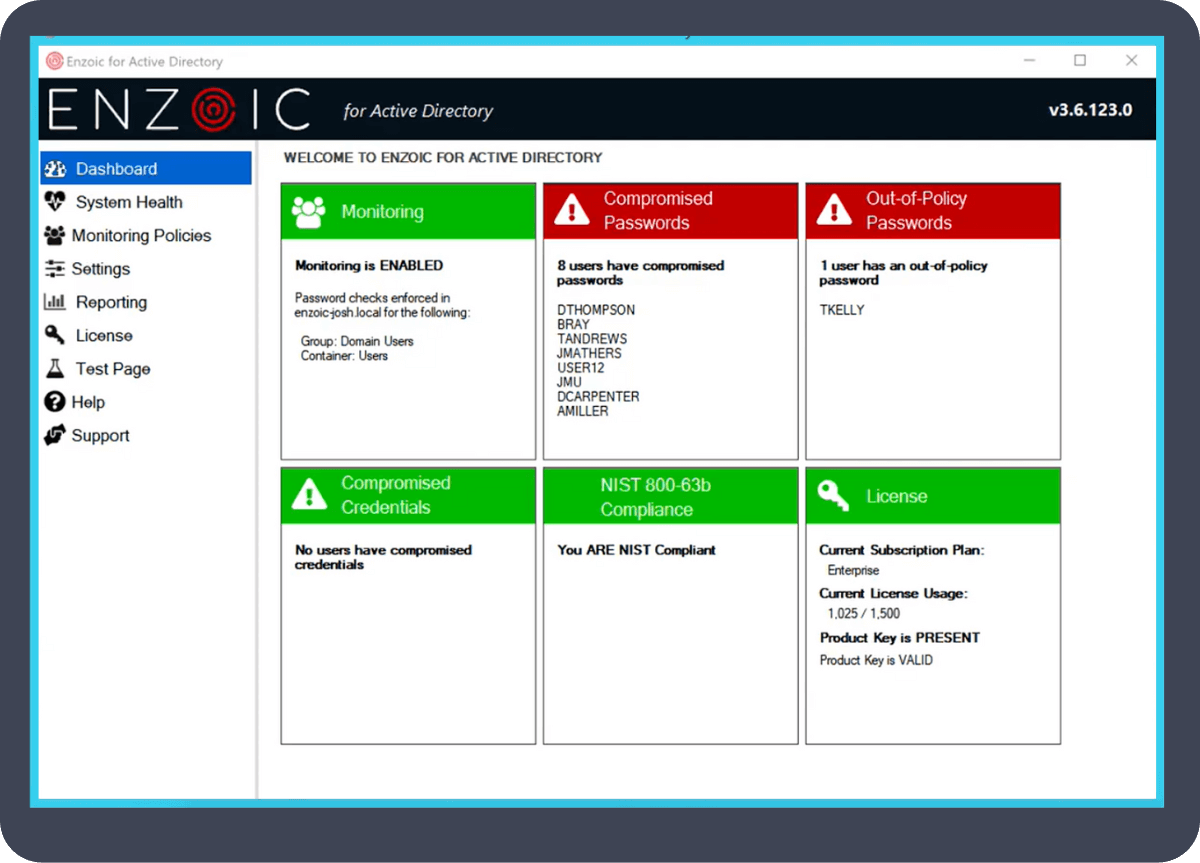This screenshot has height=863, width=1200.
Task: Select user AMILLER in compromised list
Action: tap(583, 411)
